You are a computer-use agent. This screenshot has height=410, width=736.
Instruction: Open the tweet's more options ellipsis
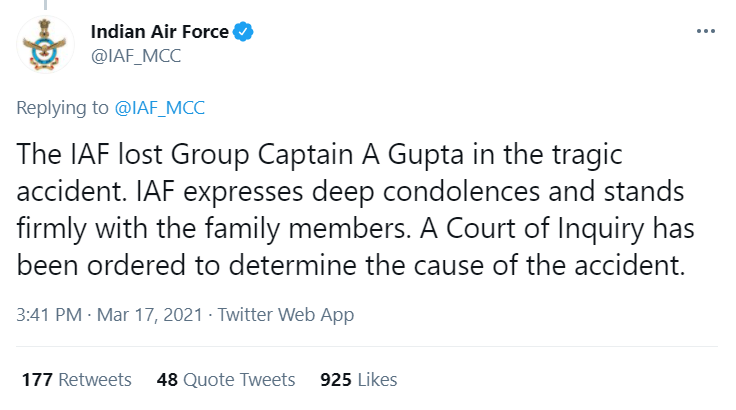707,32
